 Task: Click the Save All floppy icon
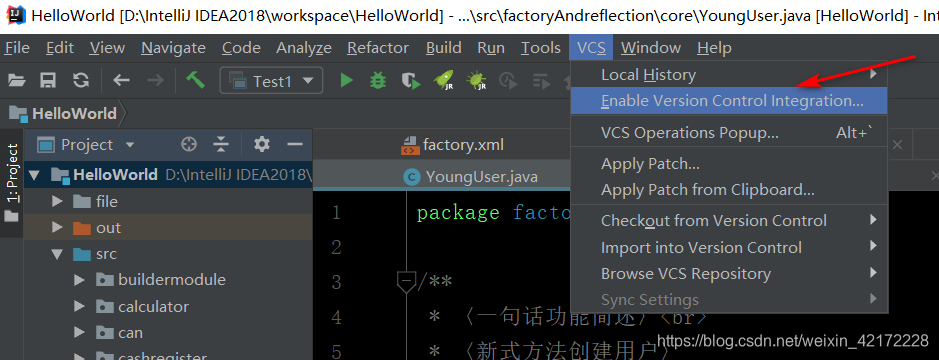pyautogui.click(x=48, y=80)
